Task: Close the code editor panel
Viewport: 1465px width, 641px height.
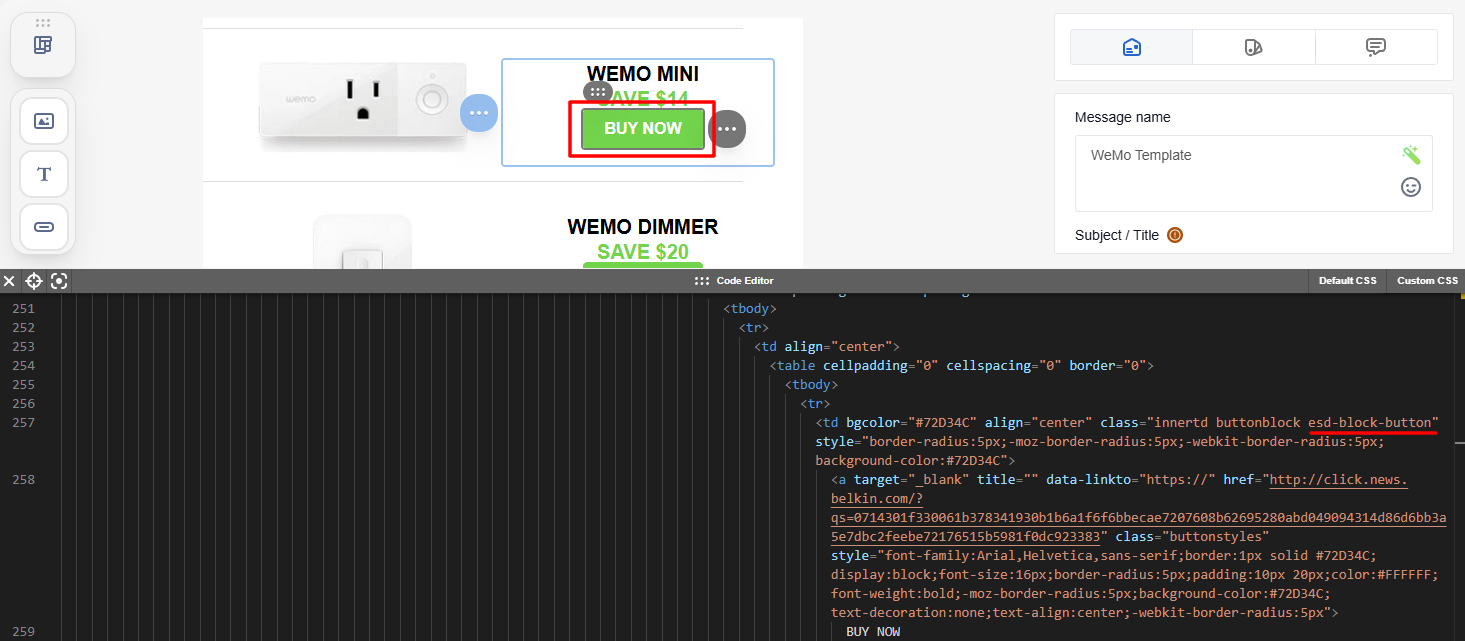Action: (9, 281)
